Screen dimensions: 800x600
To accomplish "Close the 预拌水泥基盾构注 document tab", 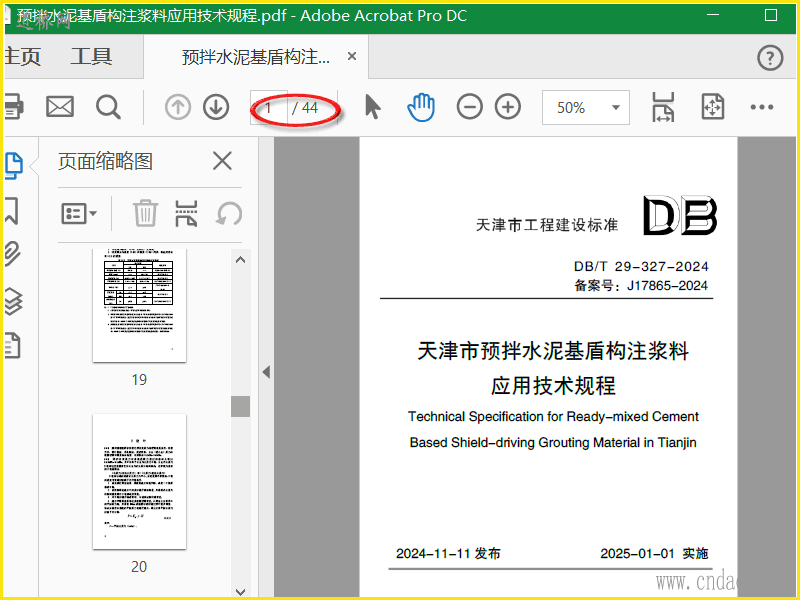I will pyautogui.click(x=352, y=56).
